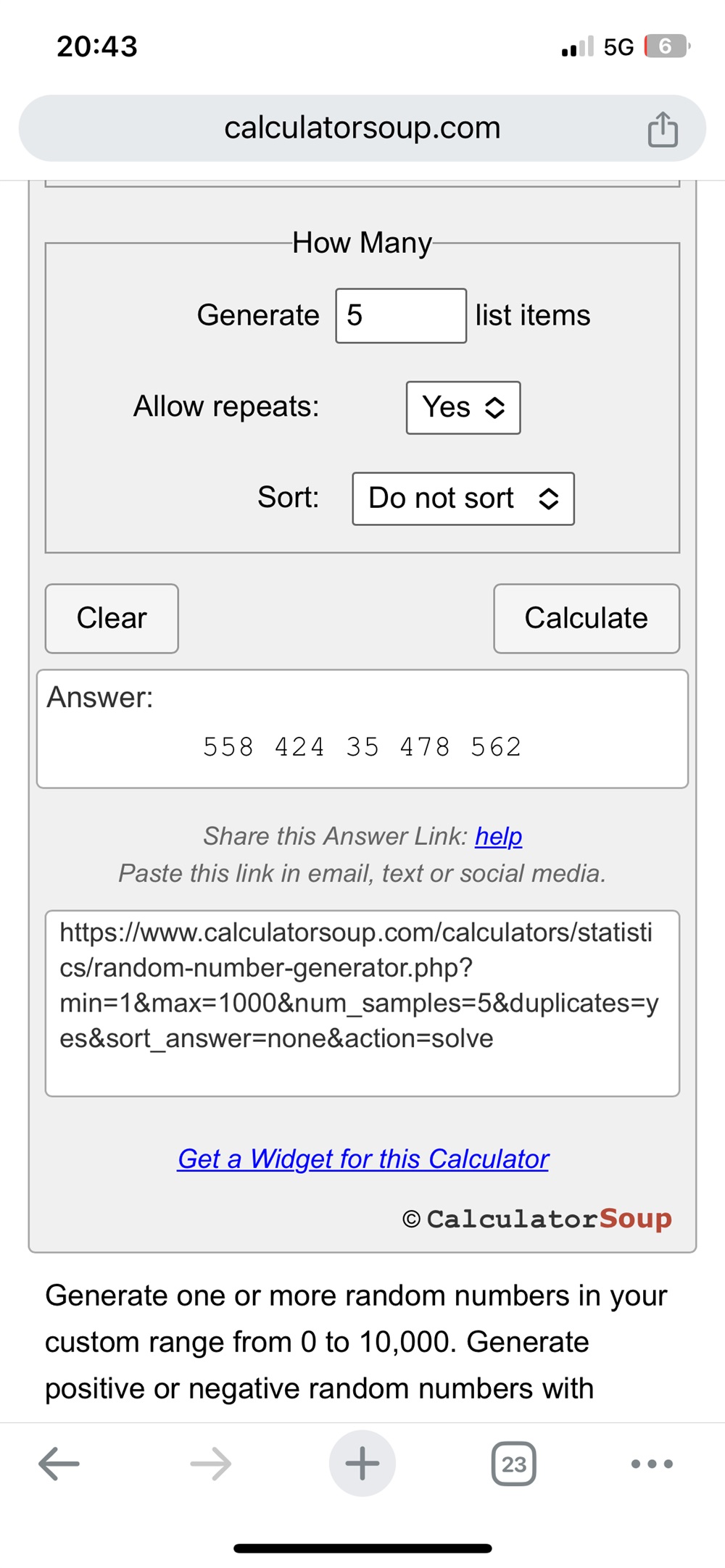Open the Sort dropdown set to Do not sort
The width and height of the screenshot is (725, 1568).
click(x=463, y=499)
